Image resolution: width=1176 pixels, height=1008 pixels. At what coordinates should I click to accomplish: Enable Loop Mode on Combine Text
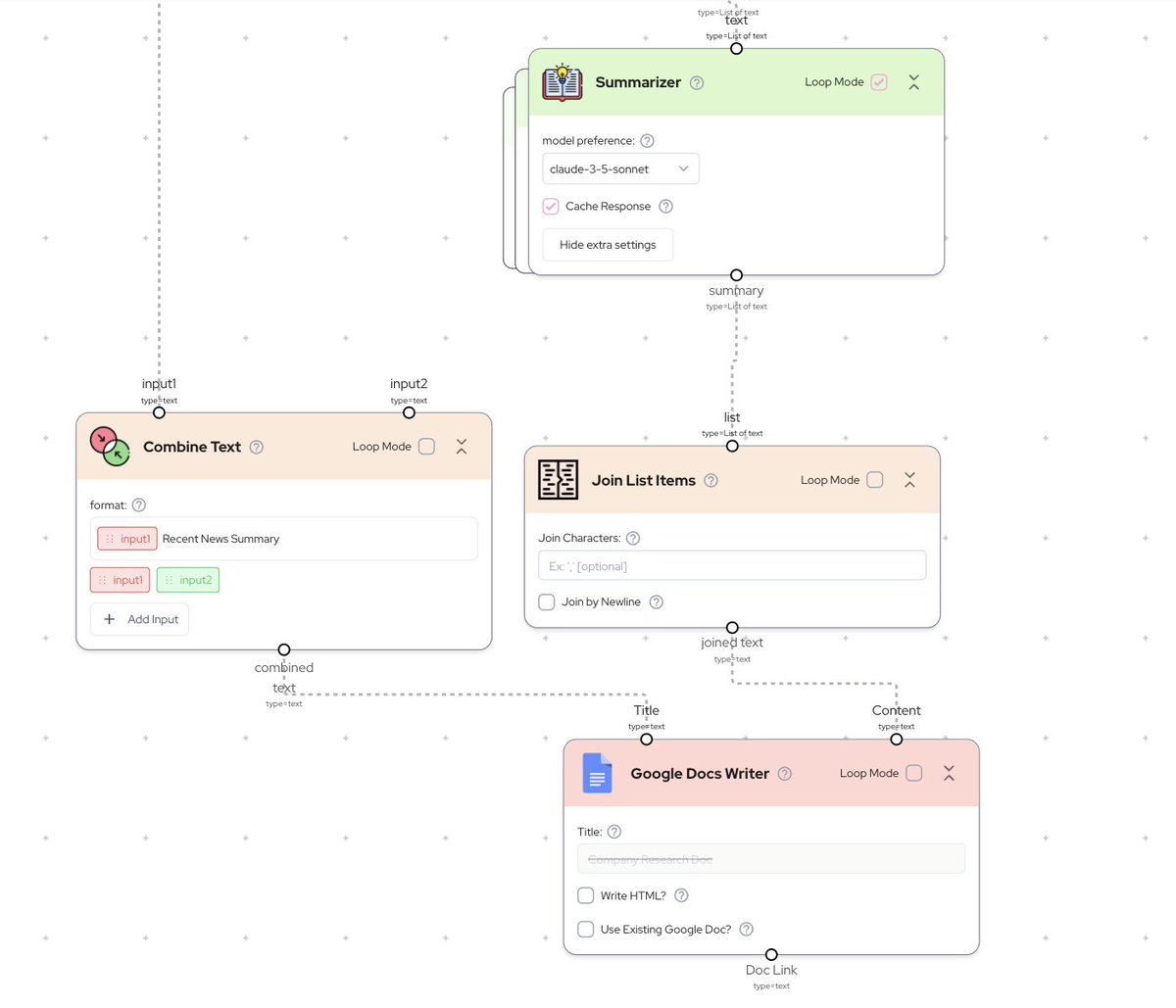(x=426, y=447)
